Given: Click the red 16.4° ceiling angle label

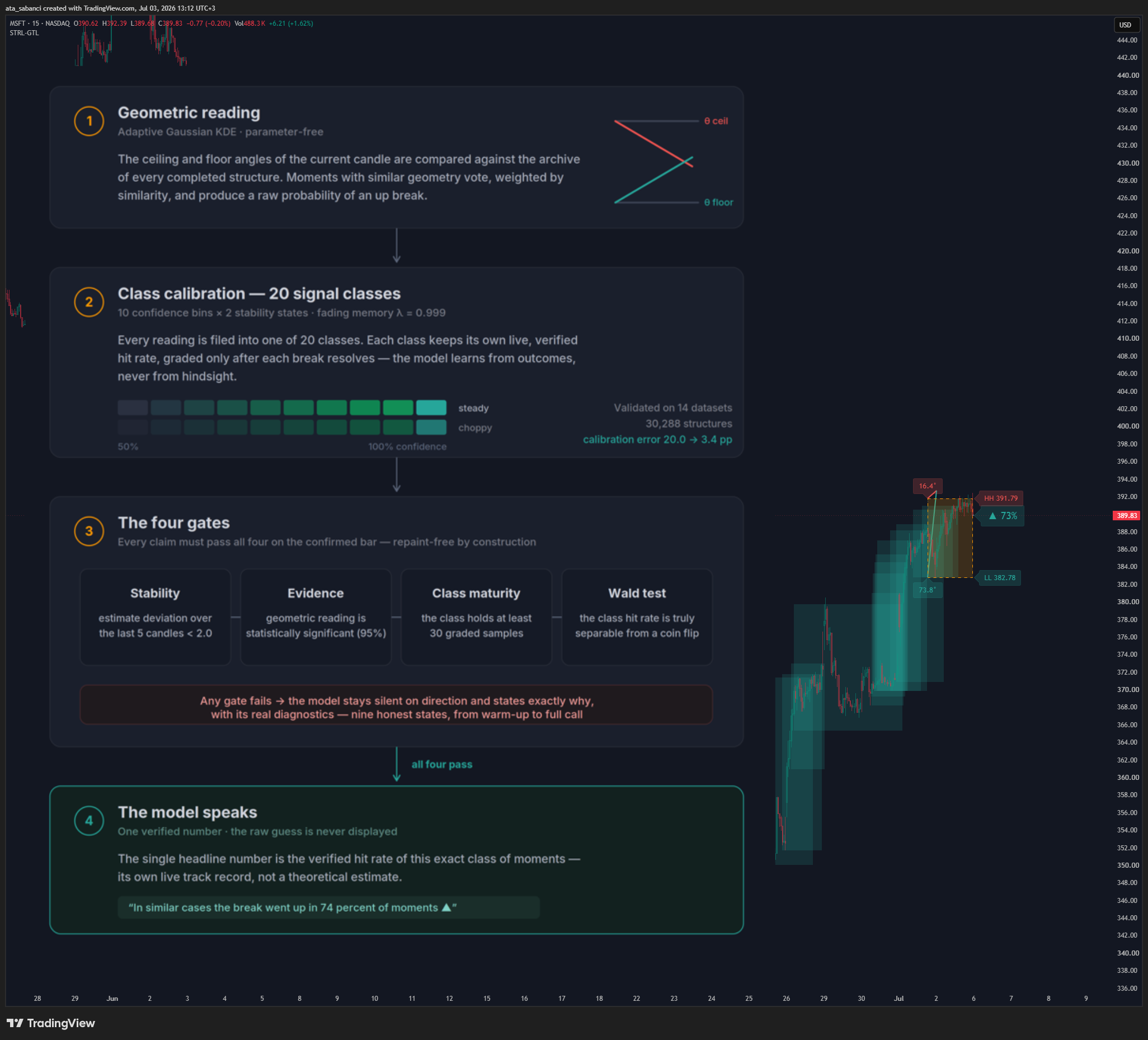Looking at the screenshot, I should (927, 486).
